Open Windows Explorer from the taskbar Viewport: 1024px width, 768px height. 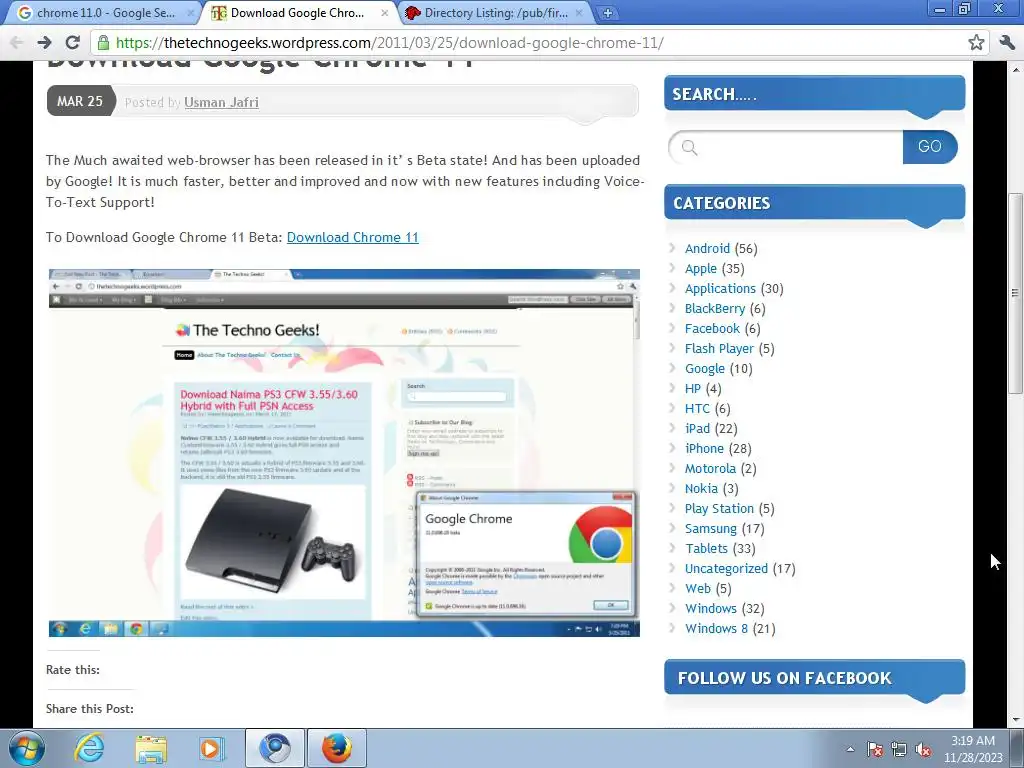coord(151,748)
